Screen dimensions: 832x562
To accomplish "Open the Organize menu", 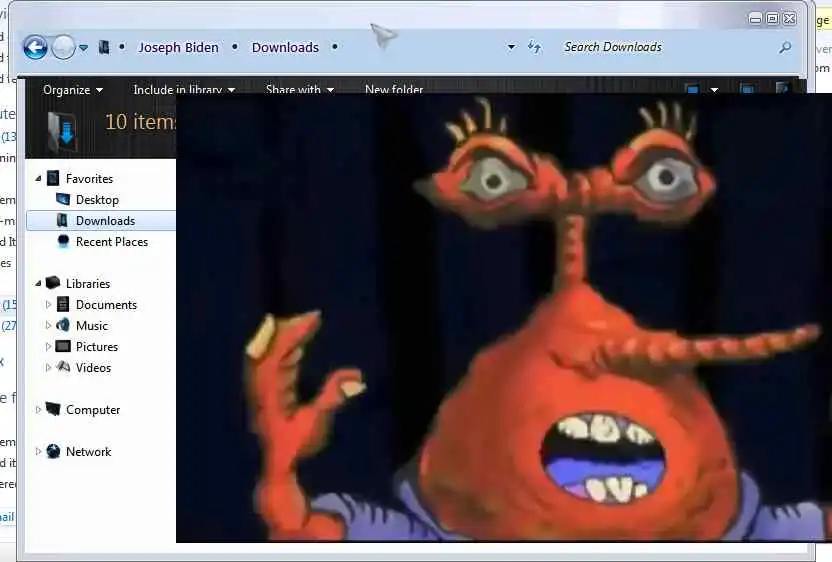I will [73, 90].
